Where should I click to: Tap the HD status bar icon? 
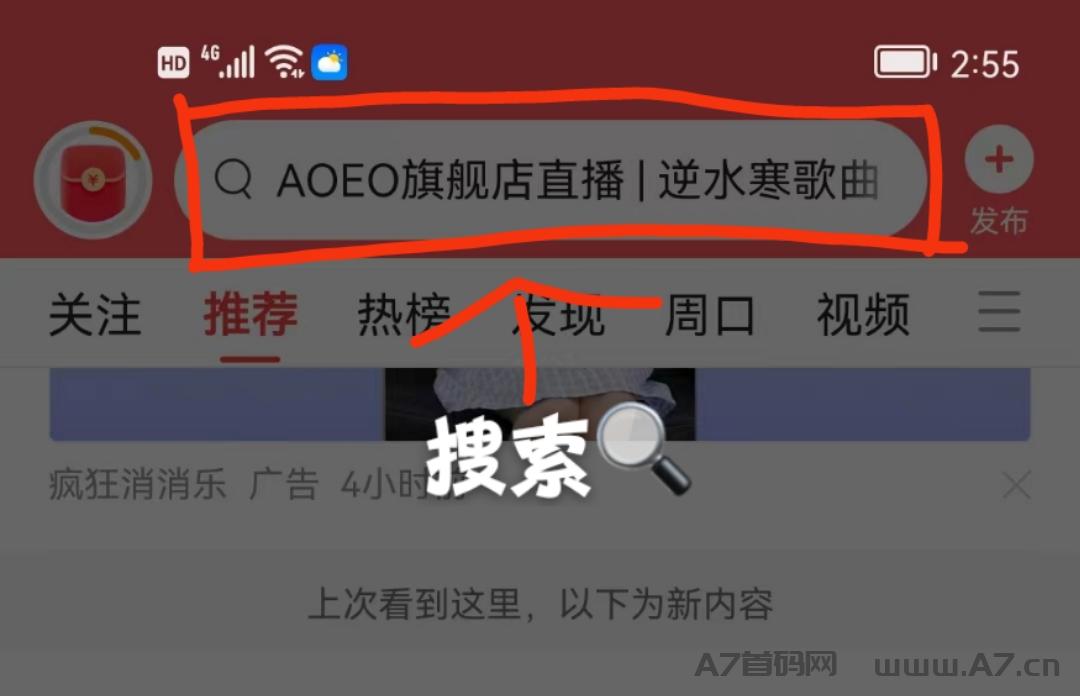pyautogui.click(x=173, y=63)
